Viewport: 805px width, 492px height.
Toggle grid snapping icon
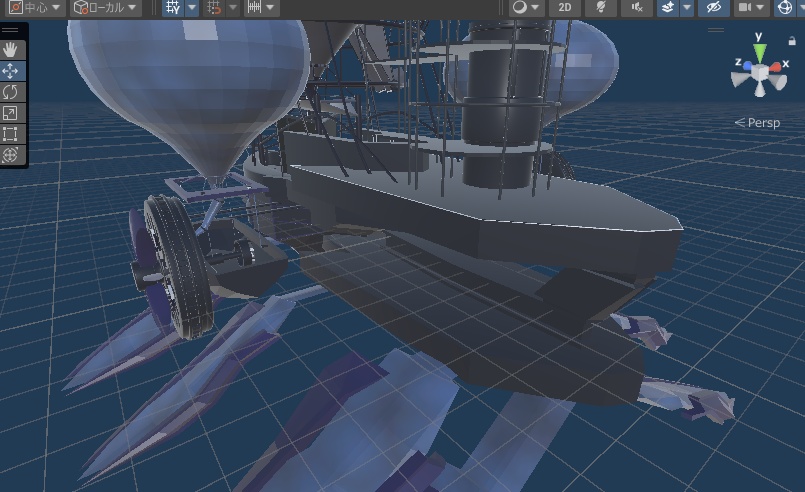tap(215, 8)
